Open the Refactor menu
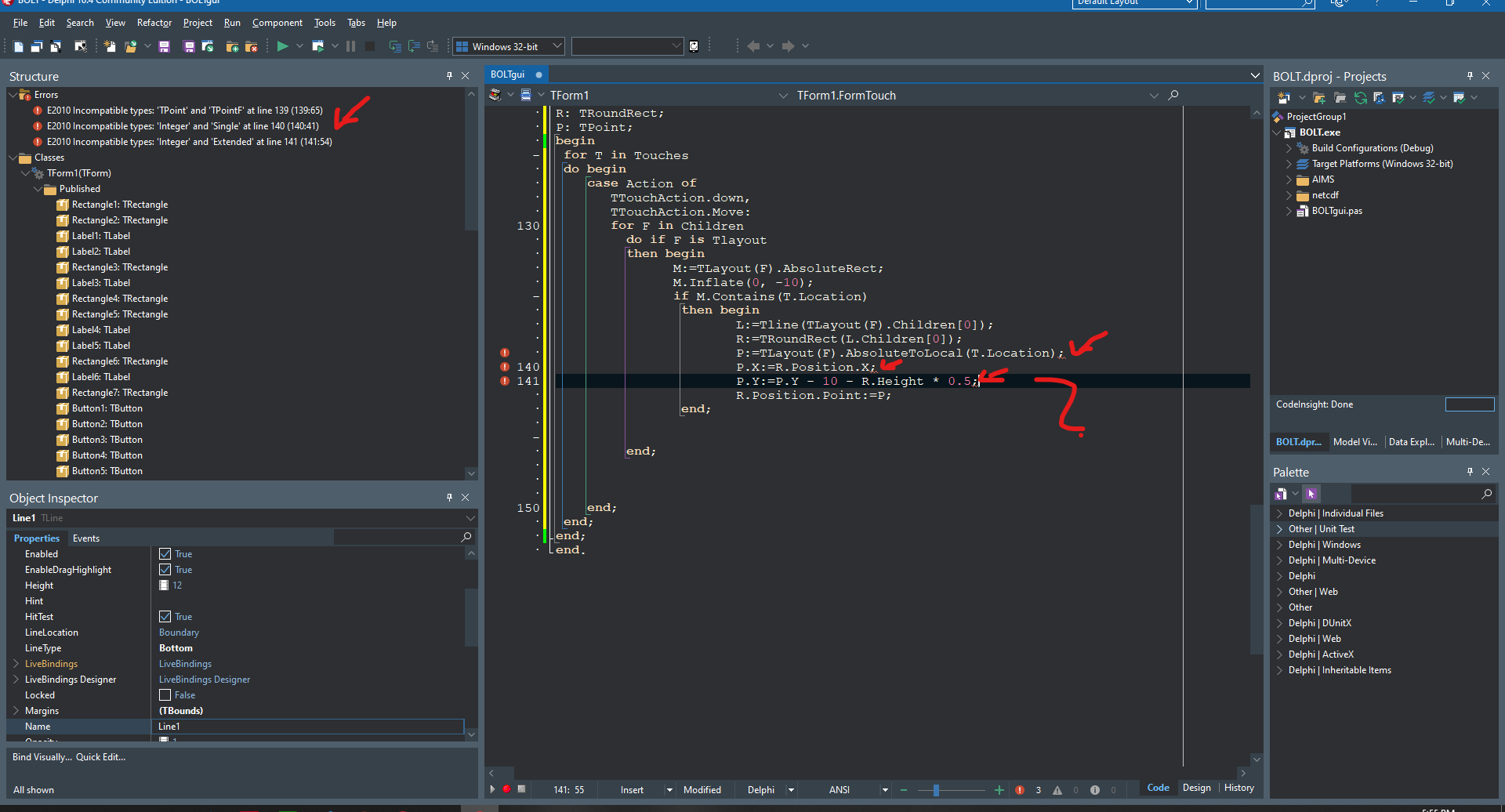Viewport: 1505px width, 812px height. coord(154,23)
